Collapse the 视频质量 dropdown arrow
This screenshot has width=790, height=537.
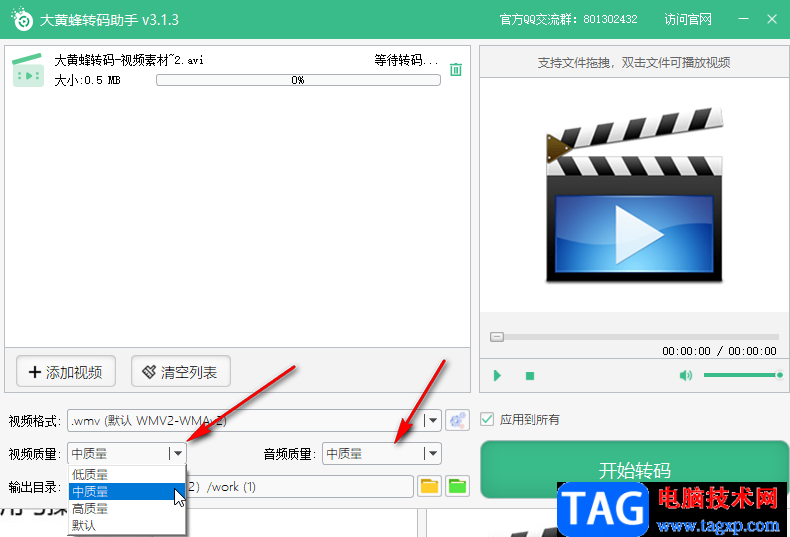[177, 453]
